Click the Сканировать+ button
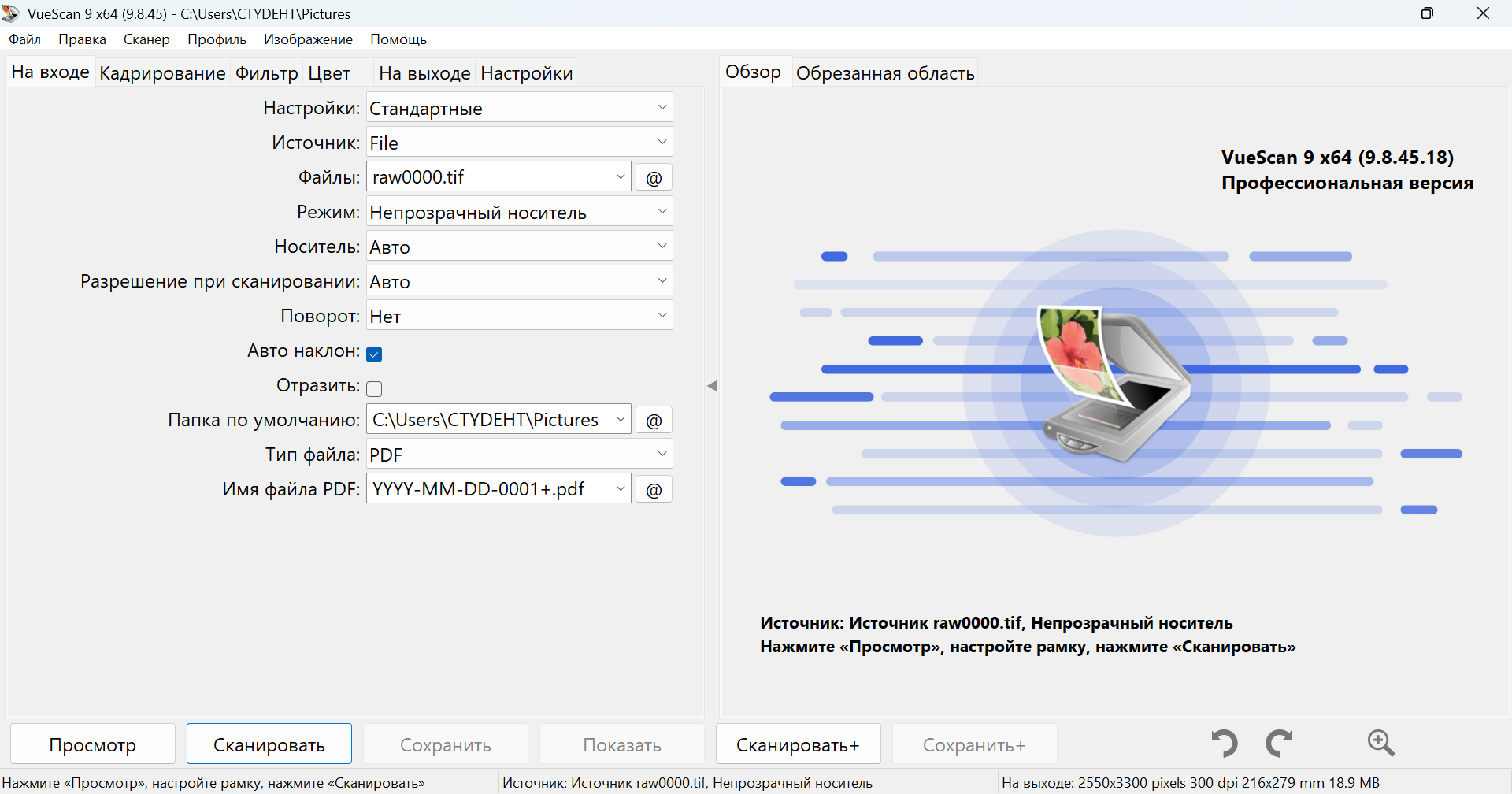1512x794 pixels. [798, 744]
